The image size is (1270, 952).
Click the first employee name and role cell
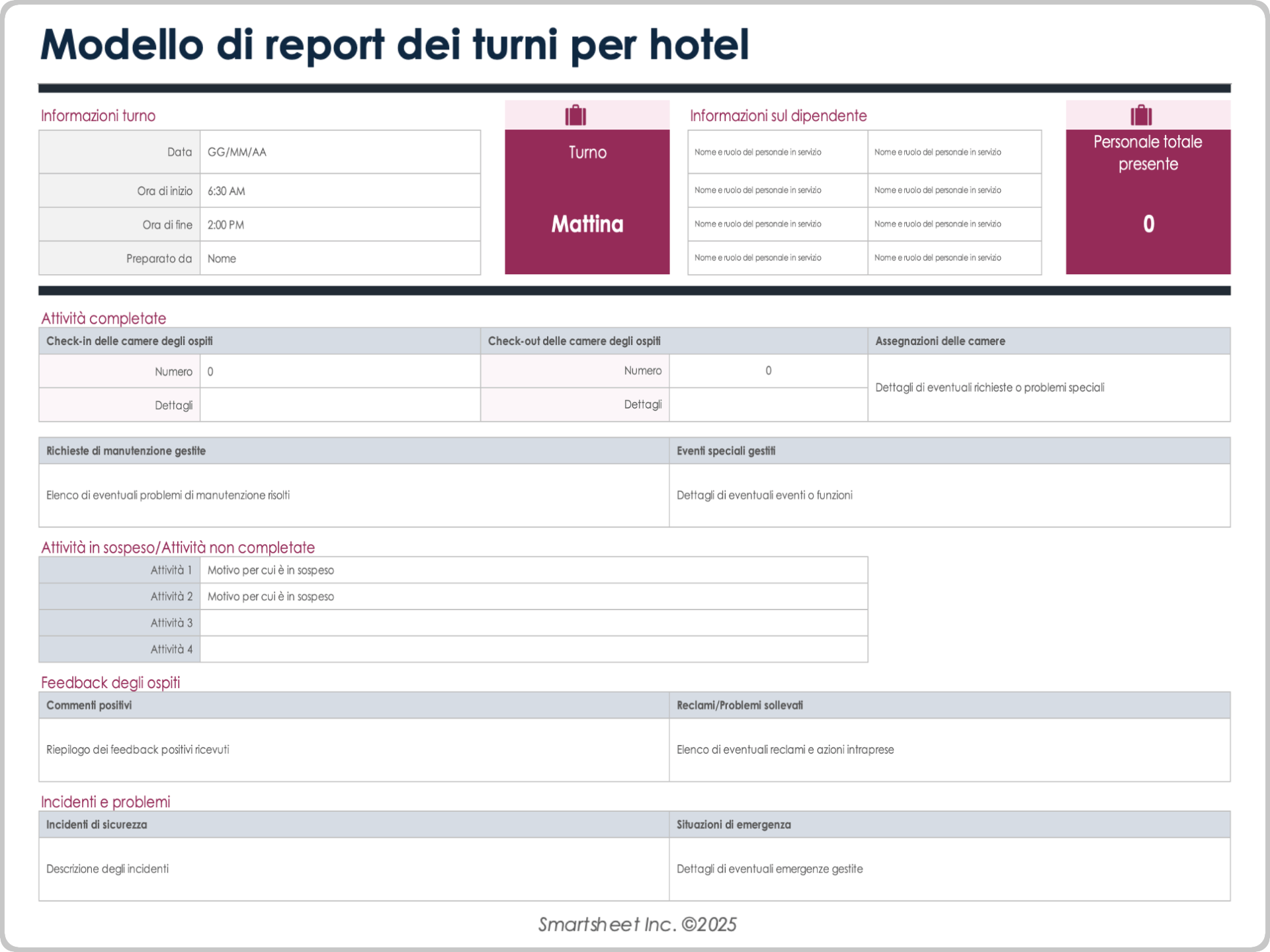tap(777, 151)
